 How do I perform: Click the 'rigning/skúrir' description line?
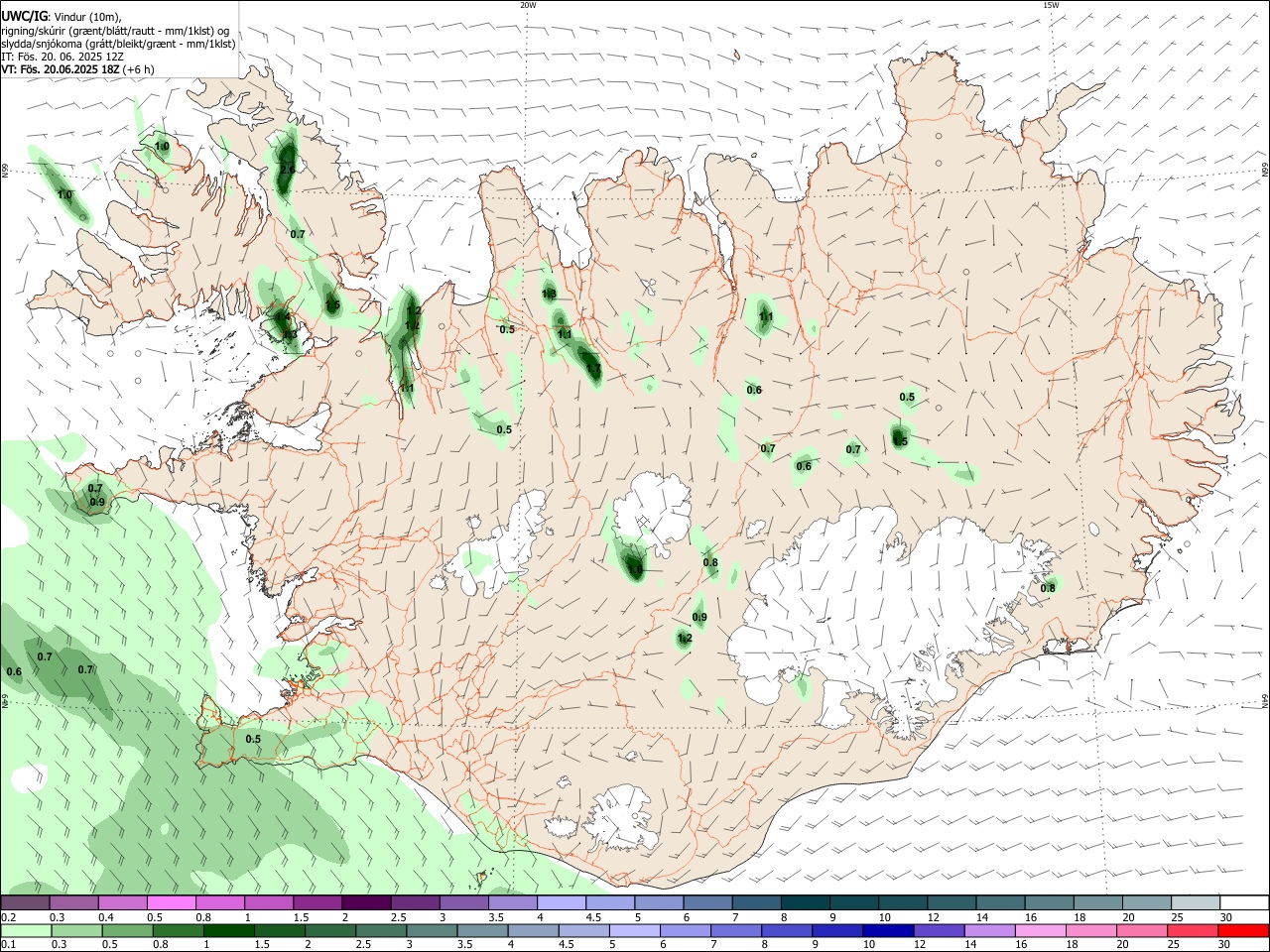(115, 31)
